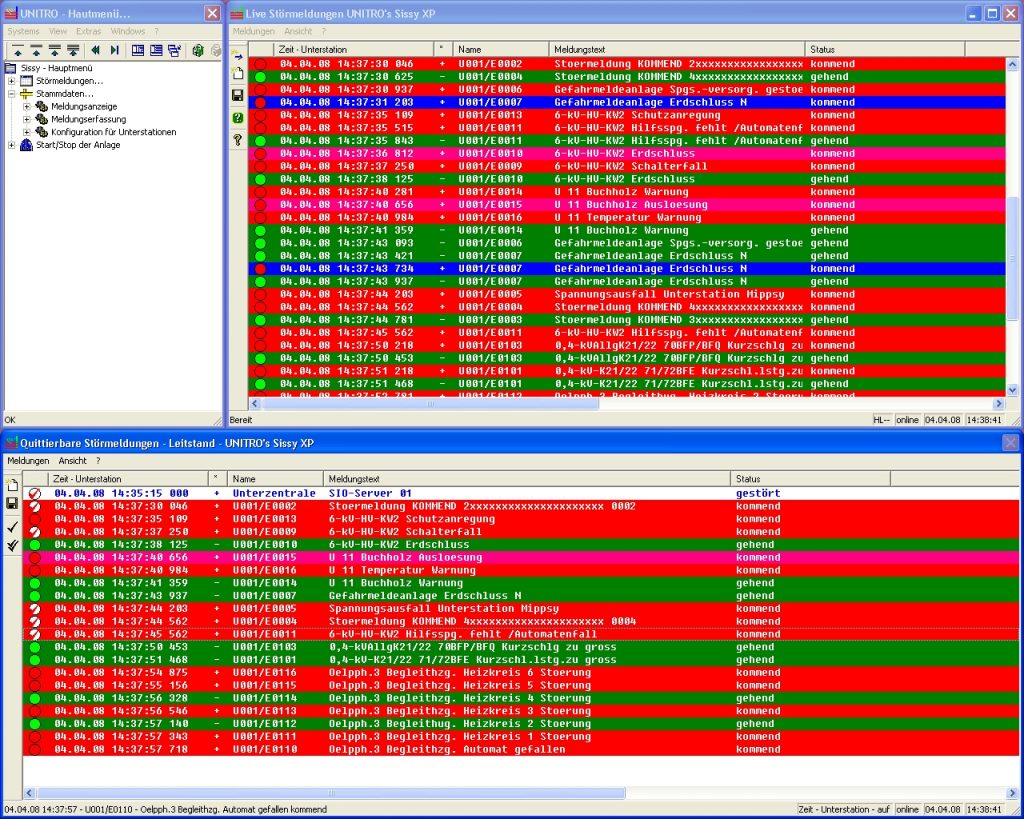Expand Konfiguration für Unterstationen node

coord(27,132)
